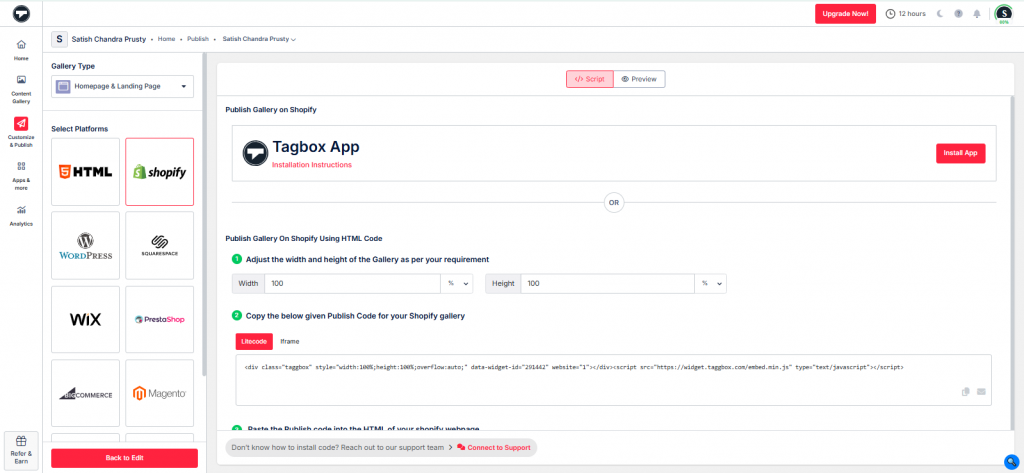Open Home in the left sidebar
The image size is (1024, 473).
click(22, 50)
